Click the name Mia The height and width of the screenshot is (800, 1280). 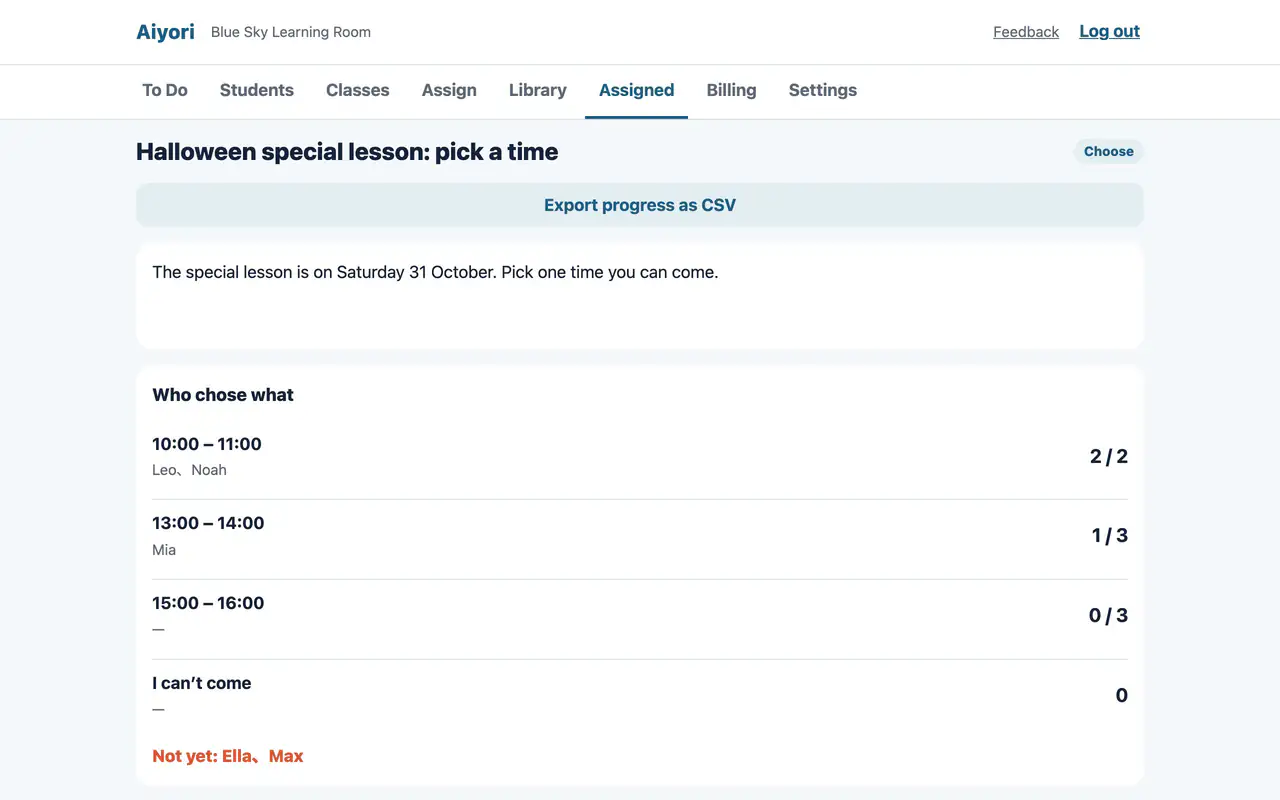point(164,550)
